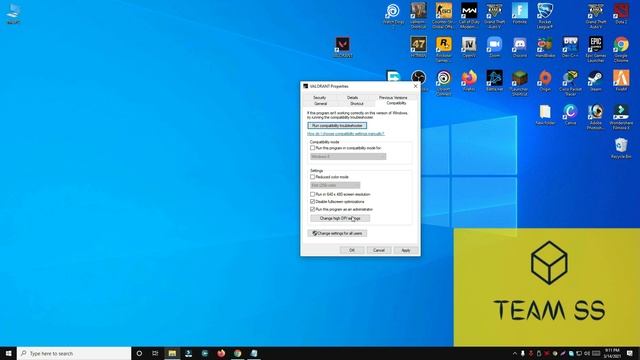
Task: Enable Run in compatibility mode checkbox
Action: pos(313,148)
